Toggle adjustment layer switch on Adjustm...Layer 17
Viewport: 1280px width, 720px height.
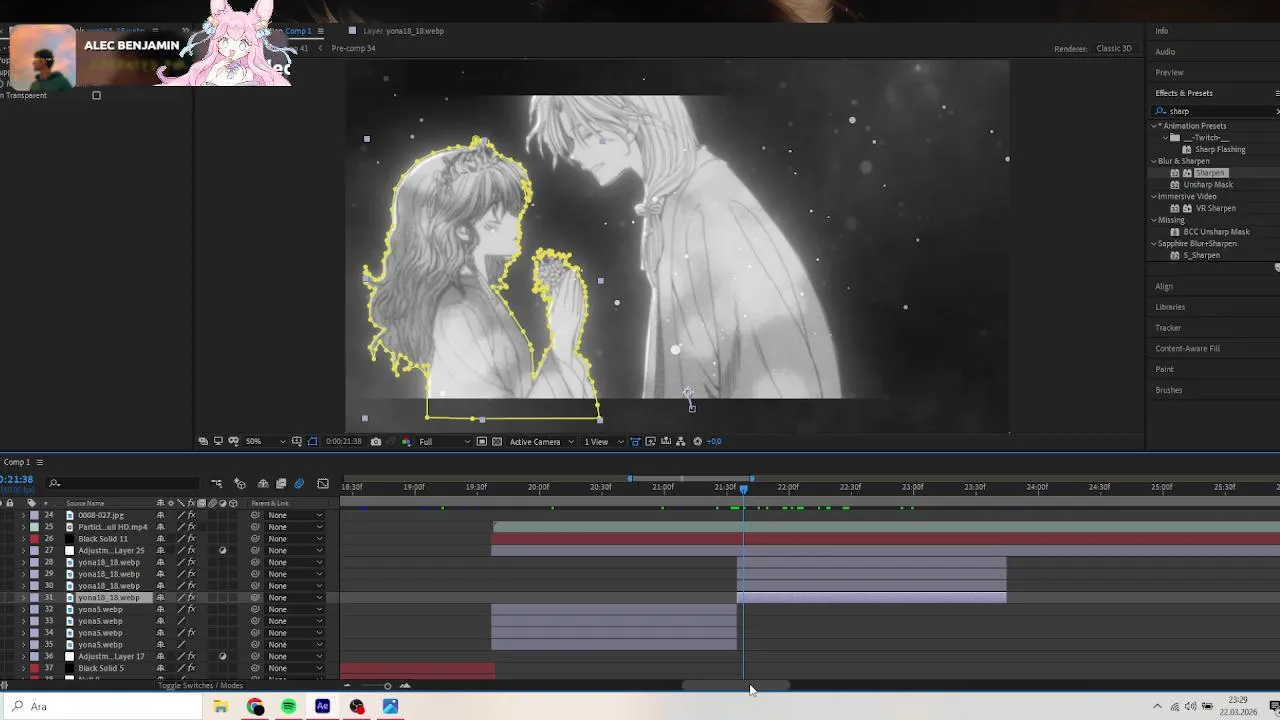222,657
